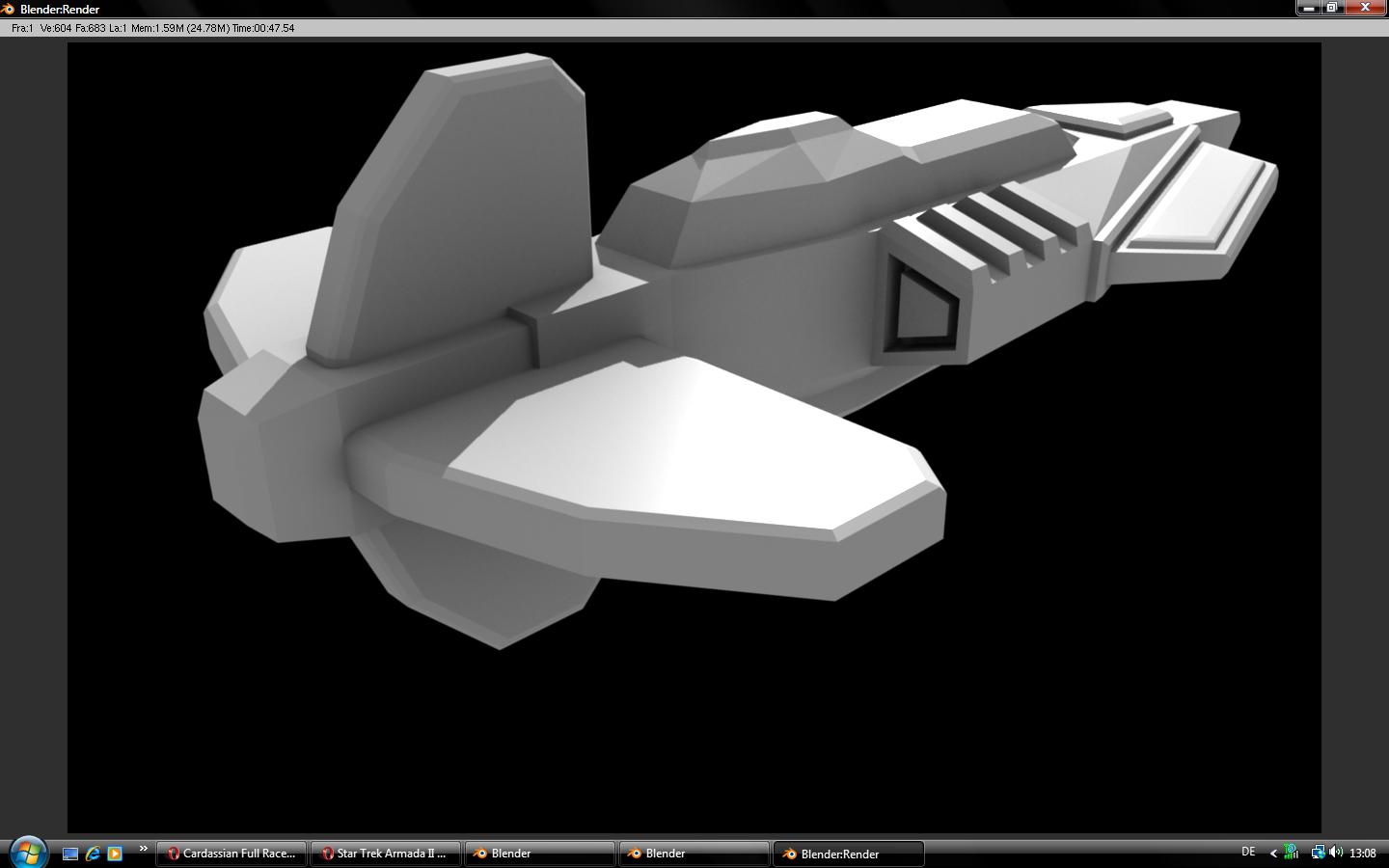The image size is (1389, 868).
Task: Launch Internet Explorer from quick launch
Action: [93, 854]
